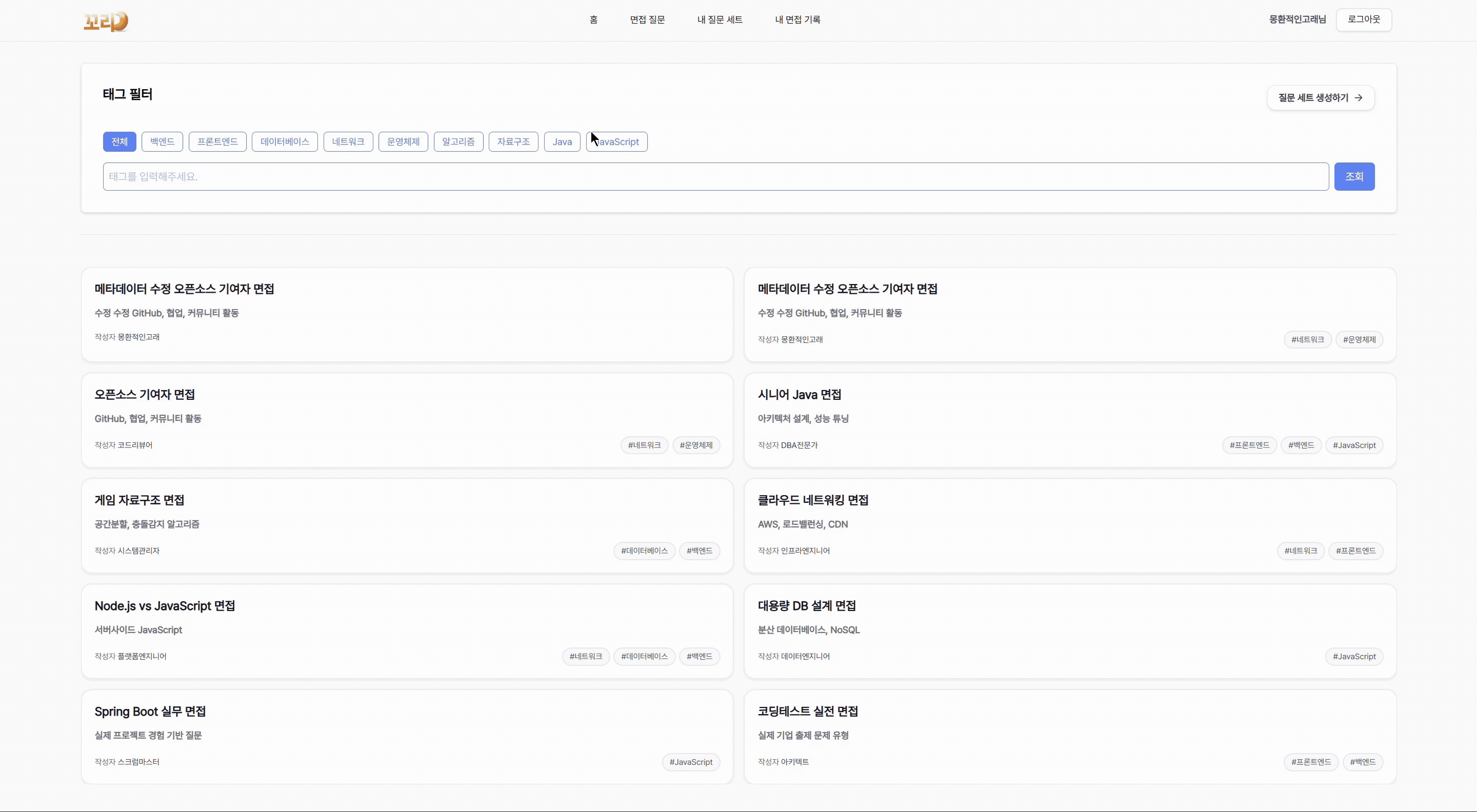Select the 데이터베이스 filter chip
1477x812 pixels.
point(285,141)
